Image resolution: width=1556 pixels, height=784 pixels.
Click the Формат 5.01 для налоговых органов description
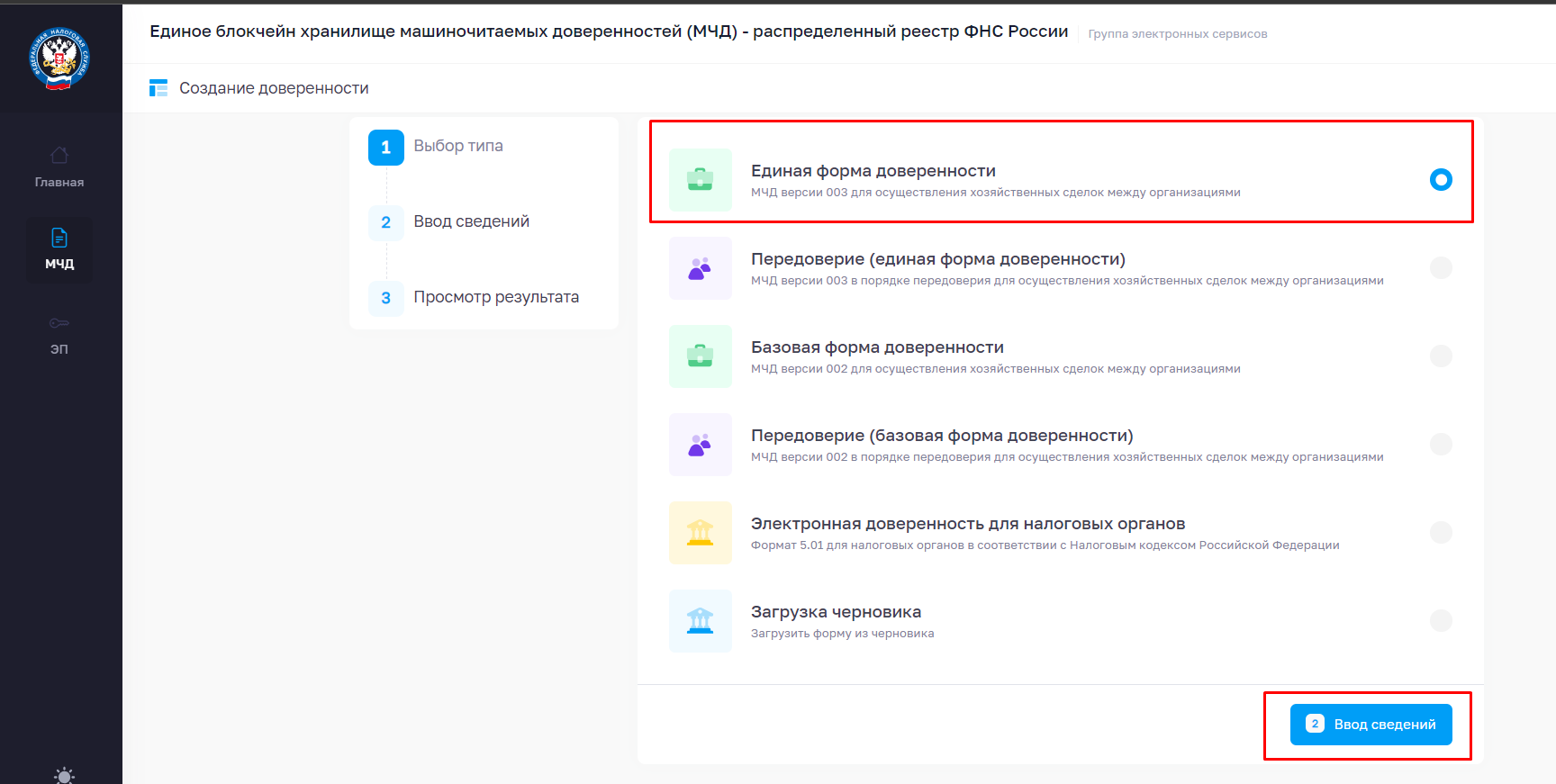coord(1045,545)
